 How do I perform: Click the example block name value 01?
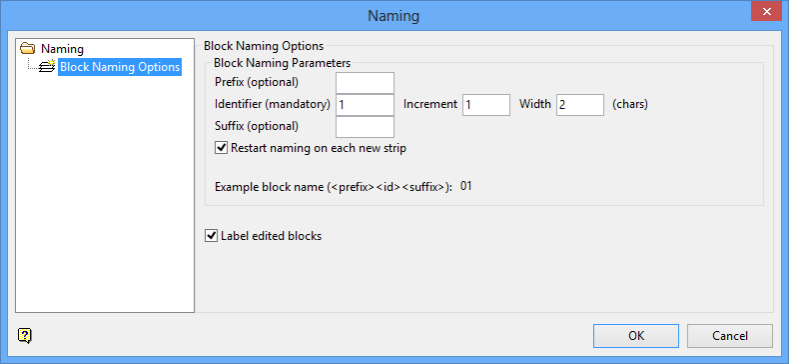point(466,186)
